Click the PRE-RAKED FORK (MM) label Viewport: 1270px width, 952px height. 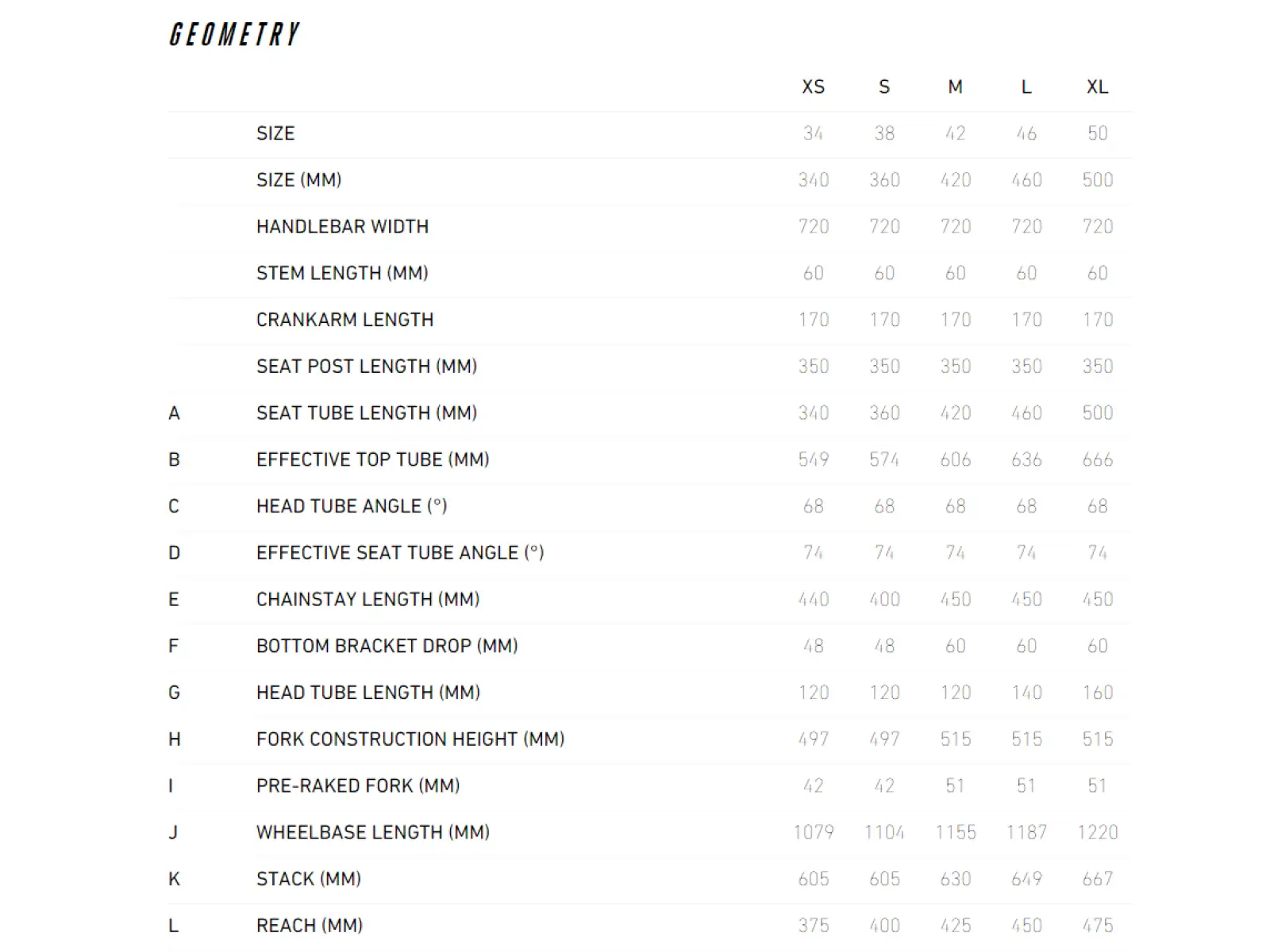[358, 786]
